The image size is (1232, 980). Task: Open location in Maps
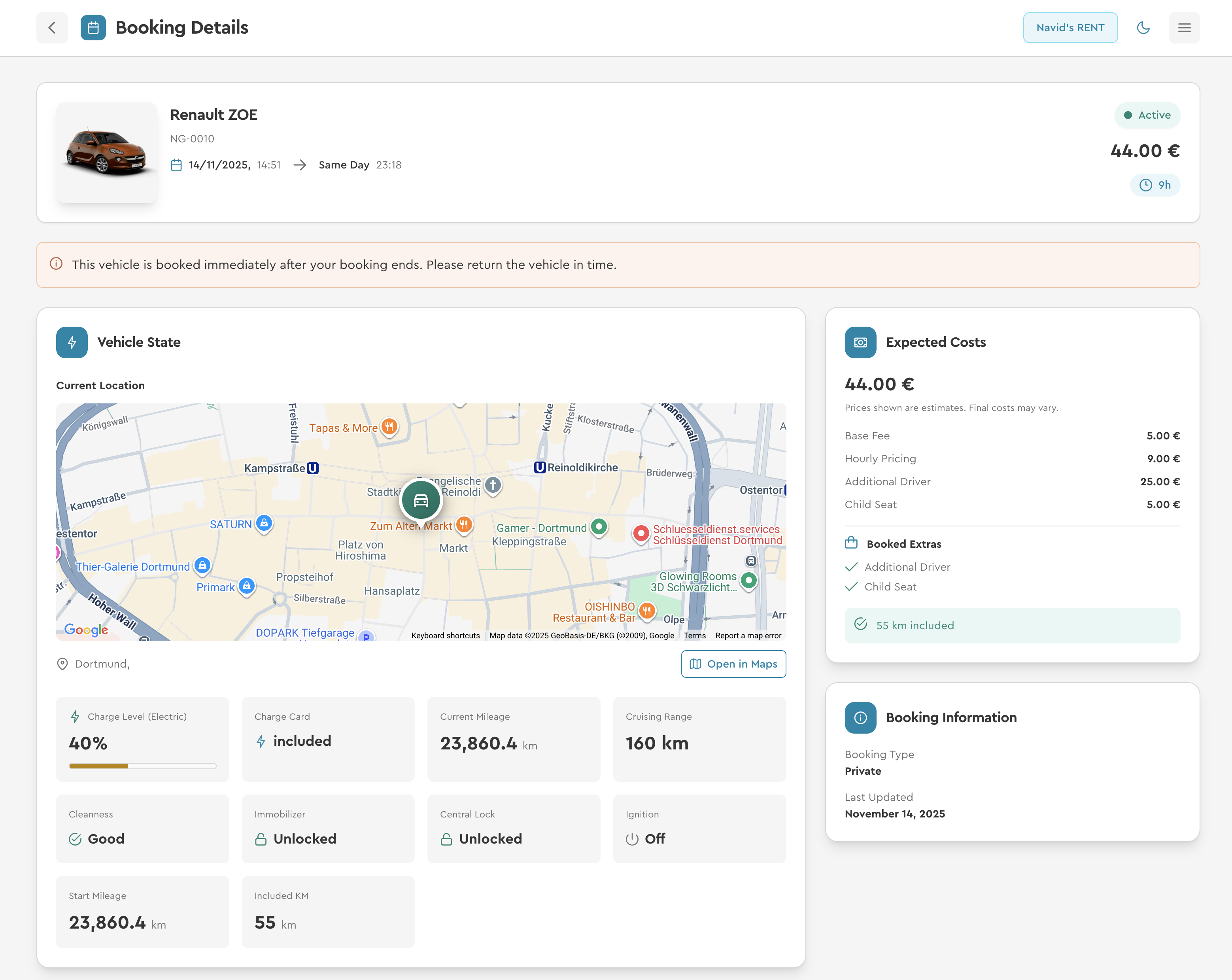733,664
